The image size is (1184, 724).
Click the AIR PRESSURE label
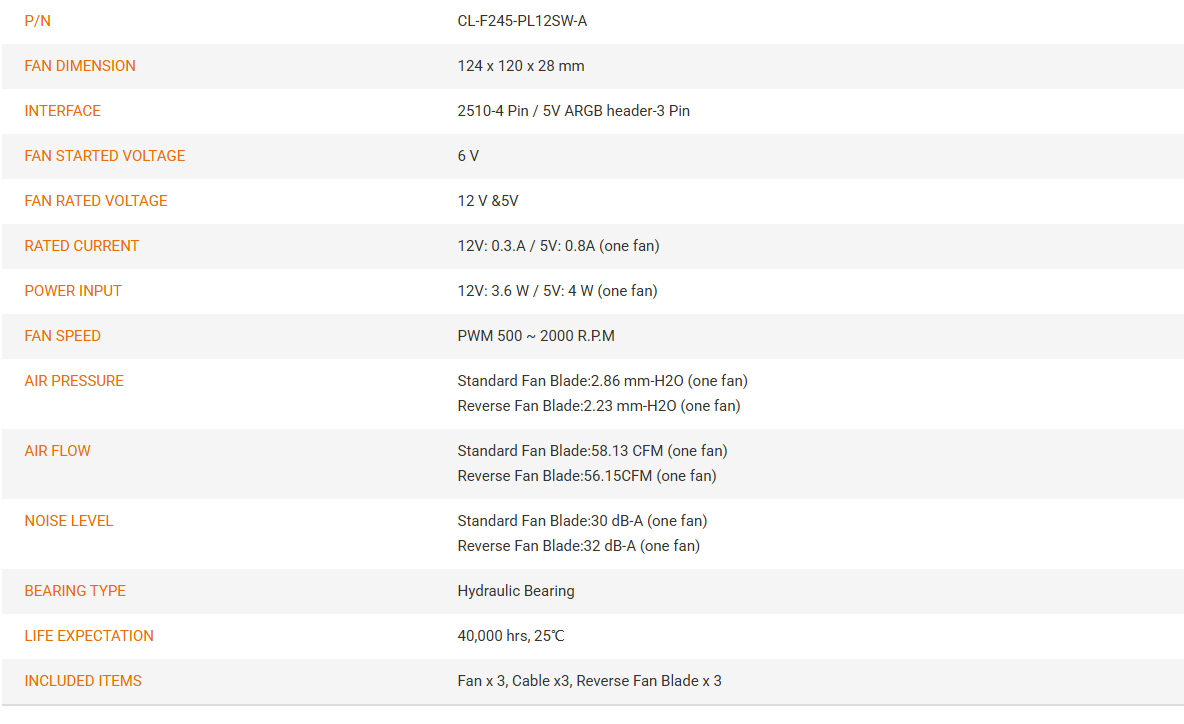73,381
